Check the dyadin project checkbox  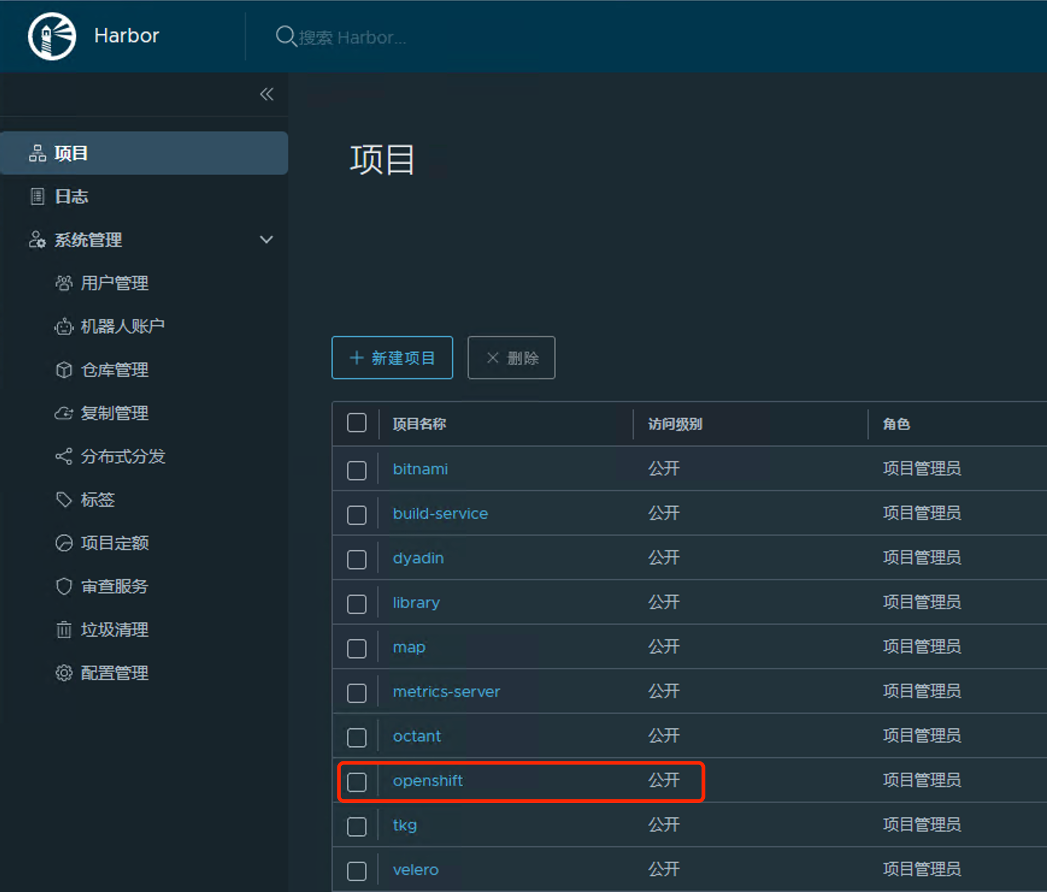(x=357, y=559)
